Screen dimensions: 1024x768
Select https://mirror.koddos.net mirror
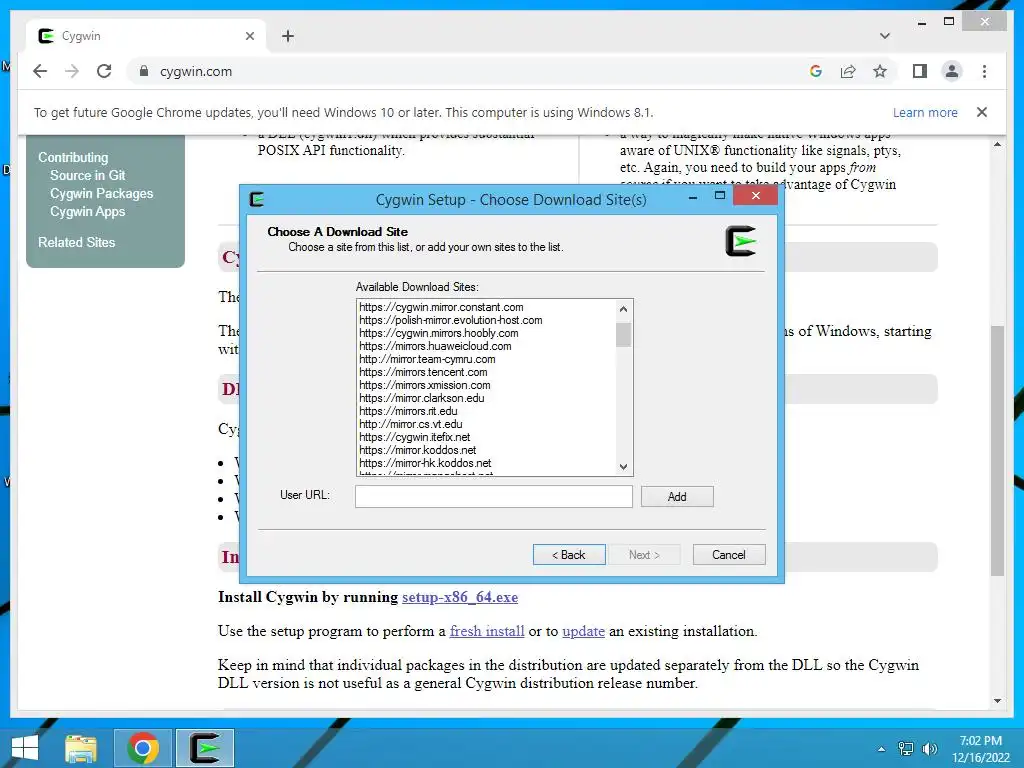click(x=417, y=451)
